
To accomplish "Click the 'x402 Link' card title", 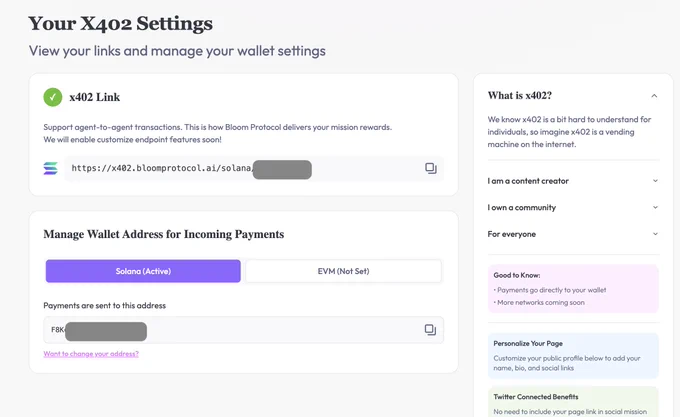I will [x=95, y=97].
